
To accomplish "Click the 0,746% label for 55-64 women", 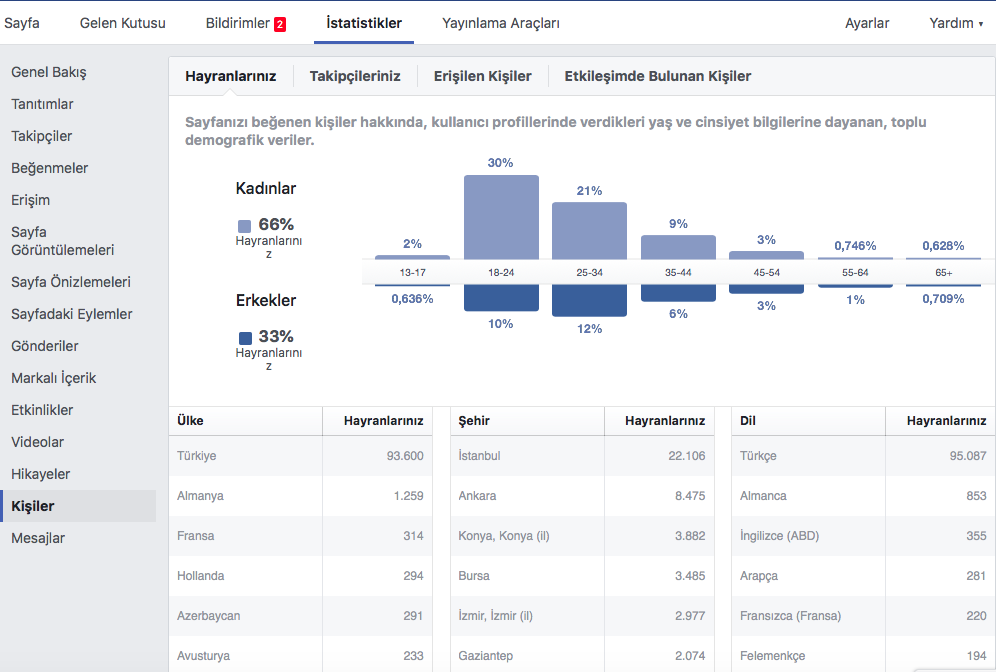I will click(x=855, y=246).
